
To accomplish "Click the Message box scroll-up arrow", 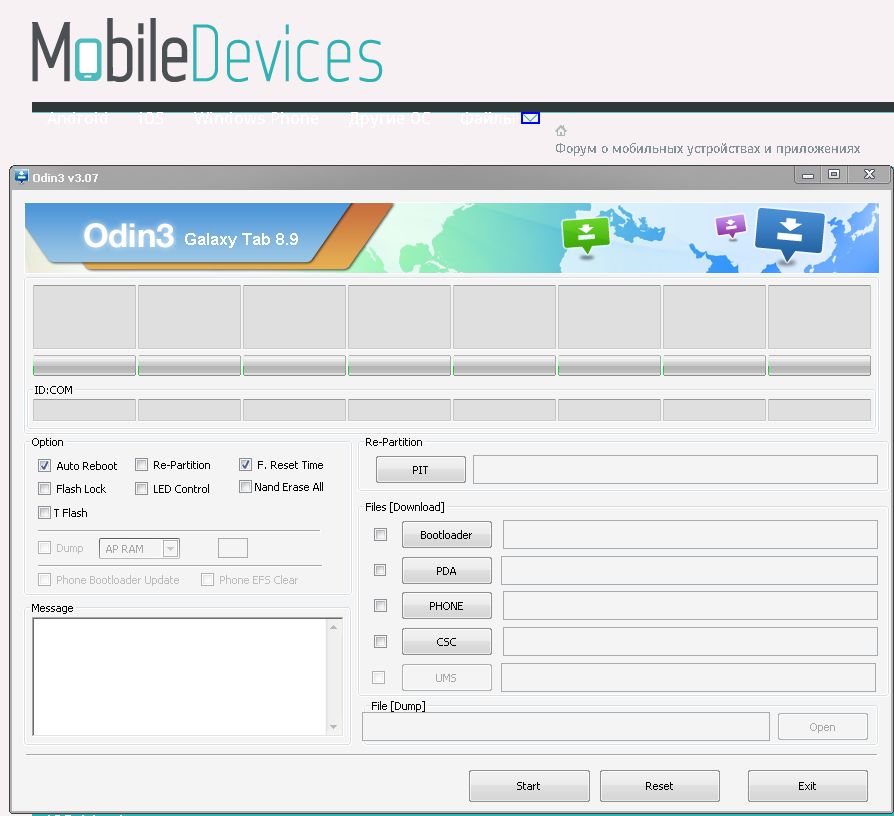I will point(334,627).
